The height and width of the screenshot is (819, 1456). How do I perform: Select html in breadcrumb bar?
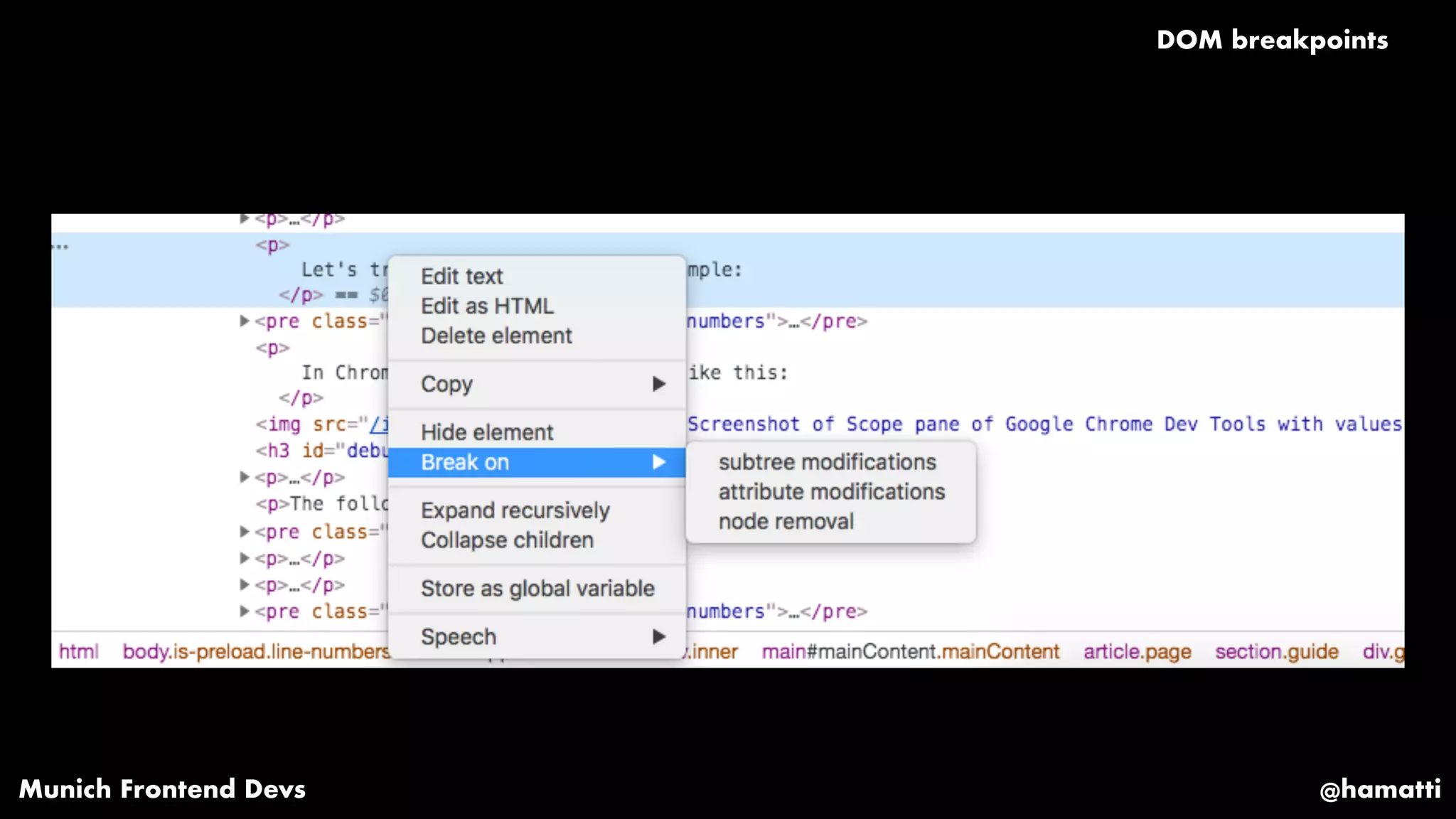click(x=78, y=651)
